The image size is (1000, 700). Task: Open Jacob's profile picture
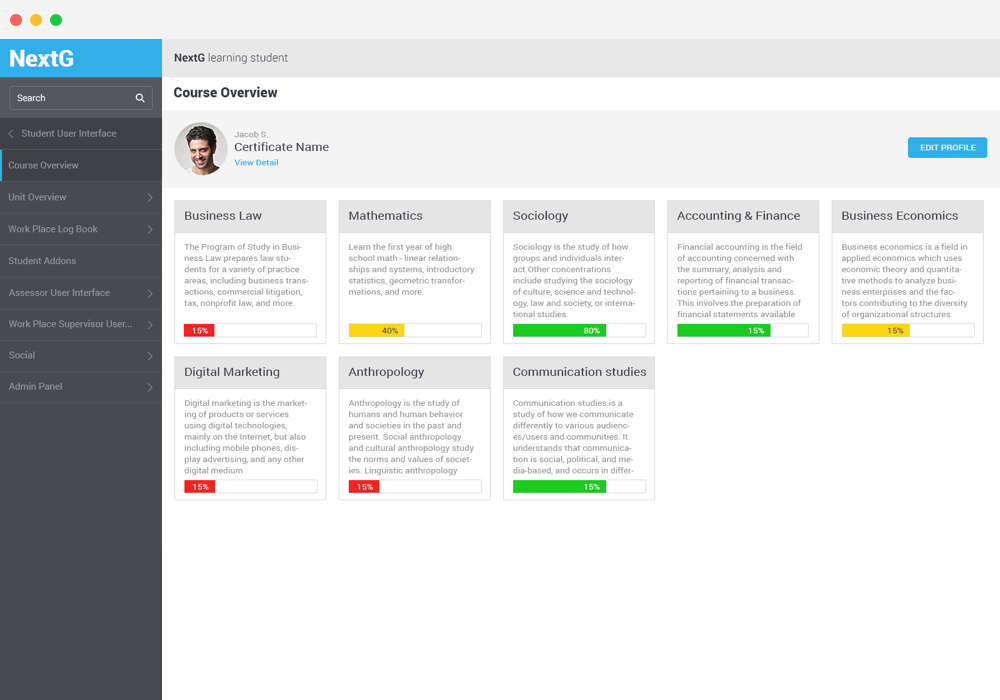point(201,147)
